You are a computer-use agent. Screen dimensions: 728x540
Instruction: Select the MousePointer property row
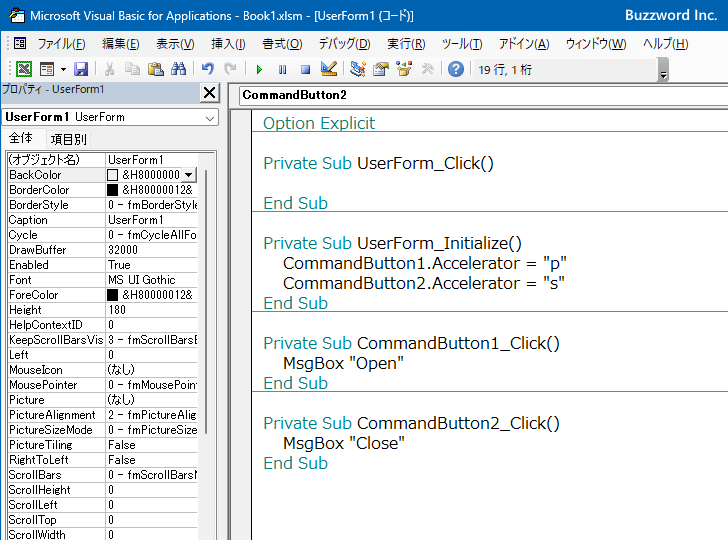point(102,385)
